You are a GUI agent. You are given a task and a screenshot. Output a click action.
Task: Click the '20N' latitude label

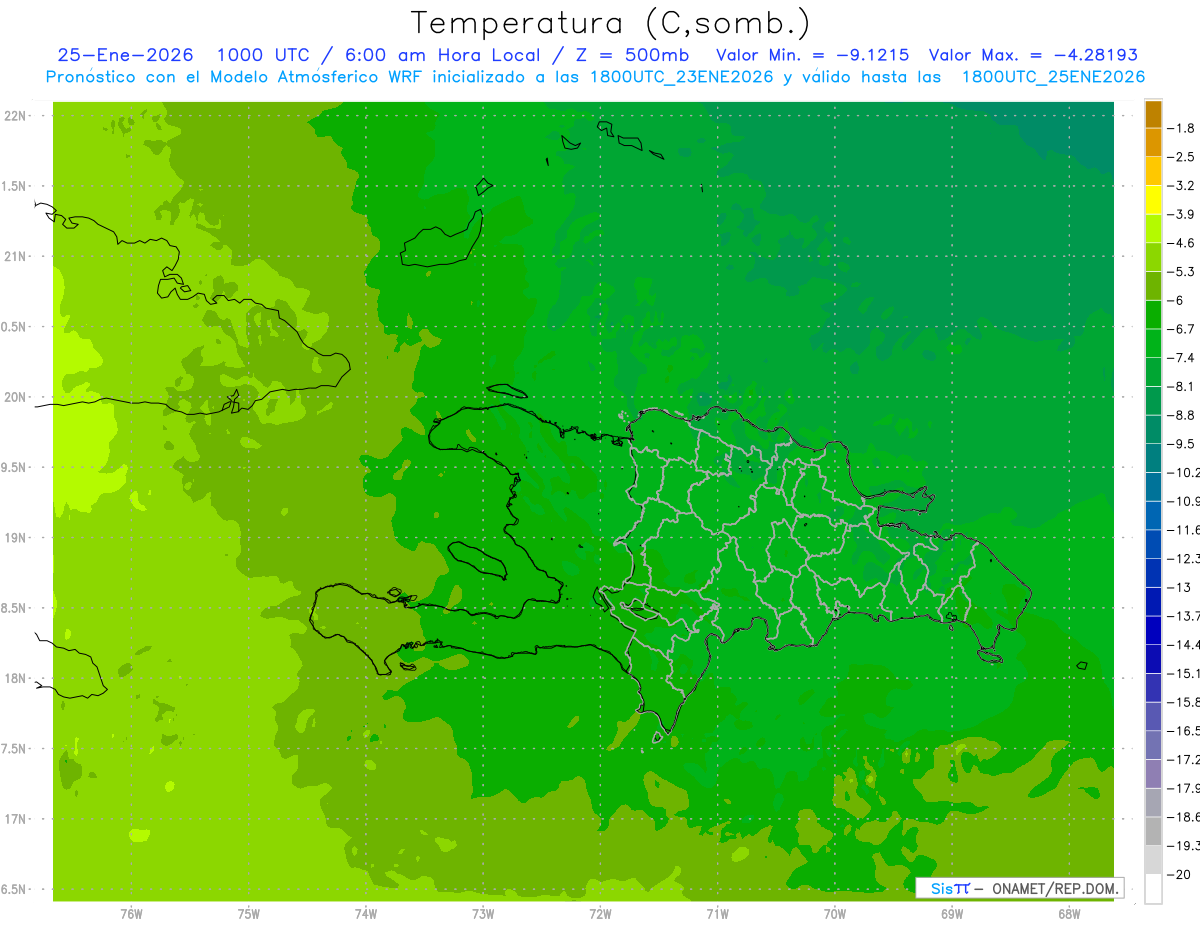coord(14,397)
